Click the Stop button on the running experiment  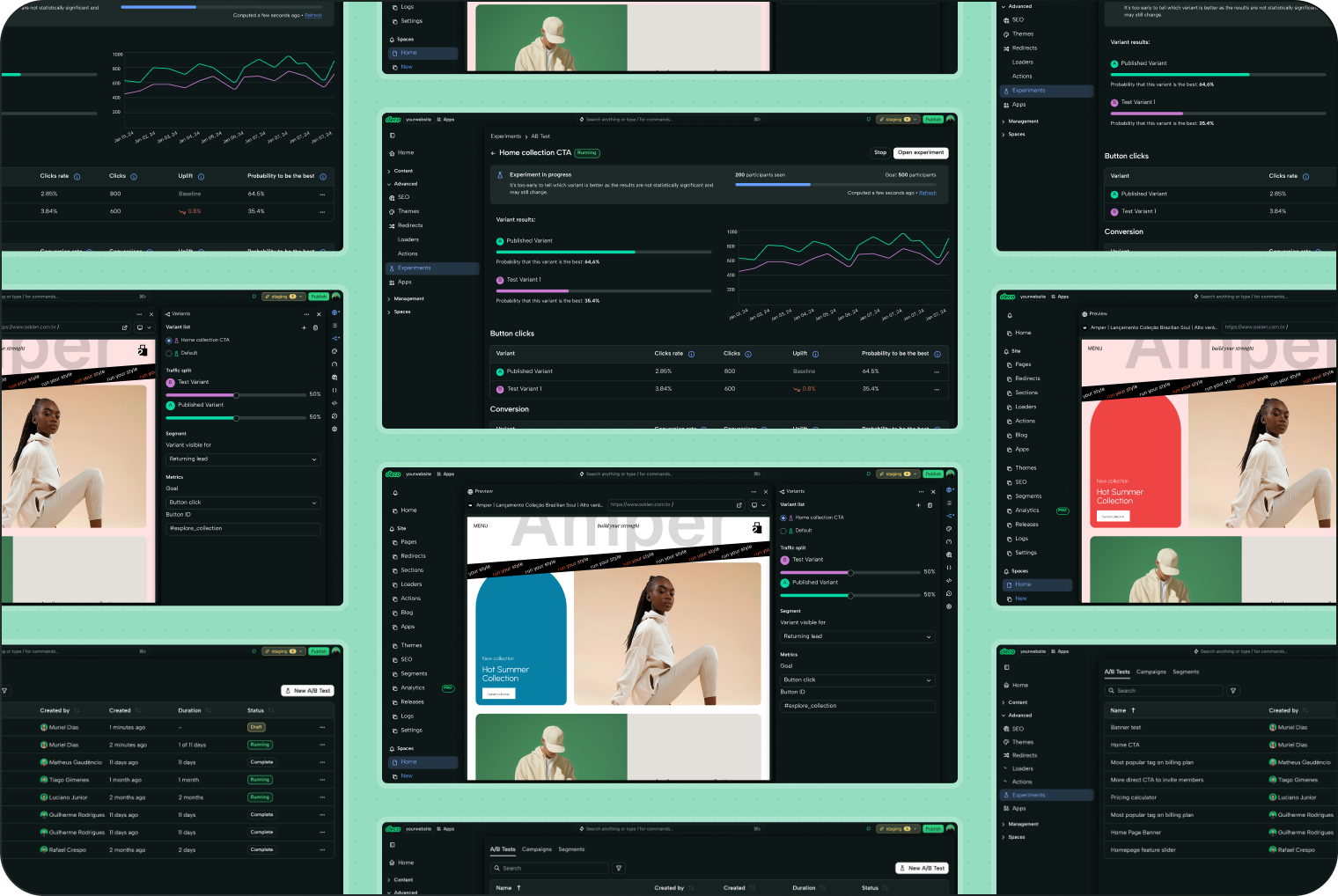pyautogui.click(x=880, y=152)
